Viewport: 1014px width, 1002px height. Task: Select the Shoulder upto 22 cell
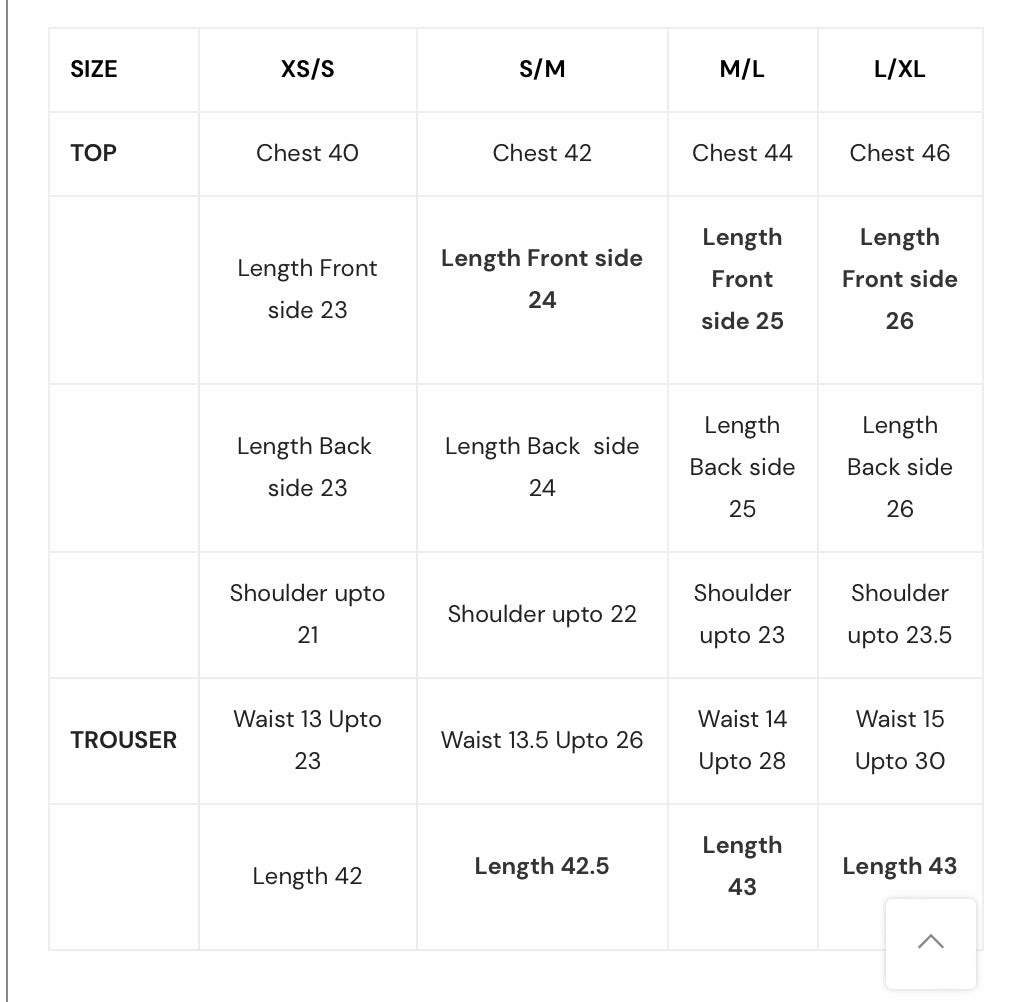click(x=542, y=614)
